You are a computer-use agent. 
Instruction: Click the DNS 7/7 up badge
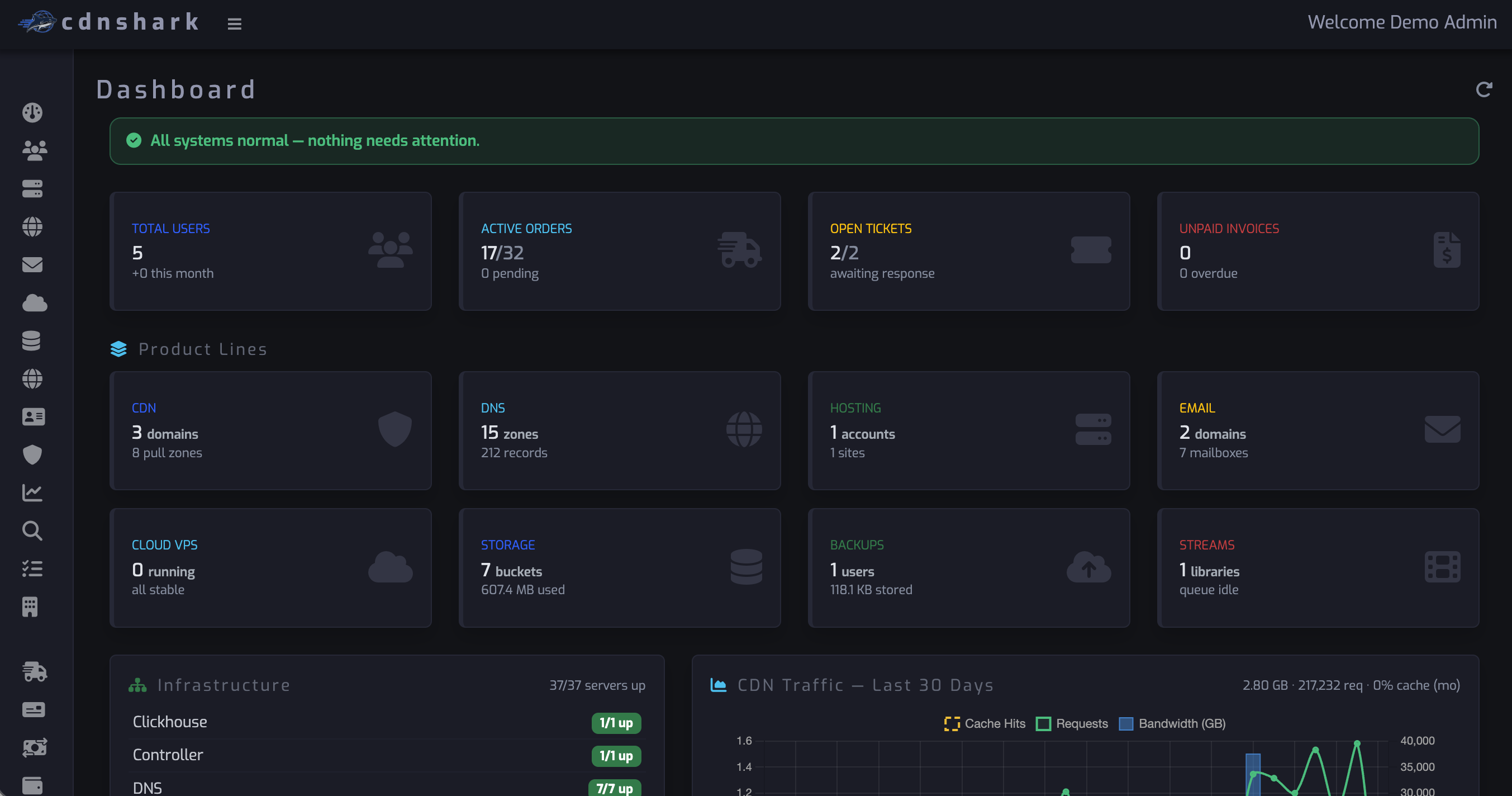(615, 788)
